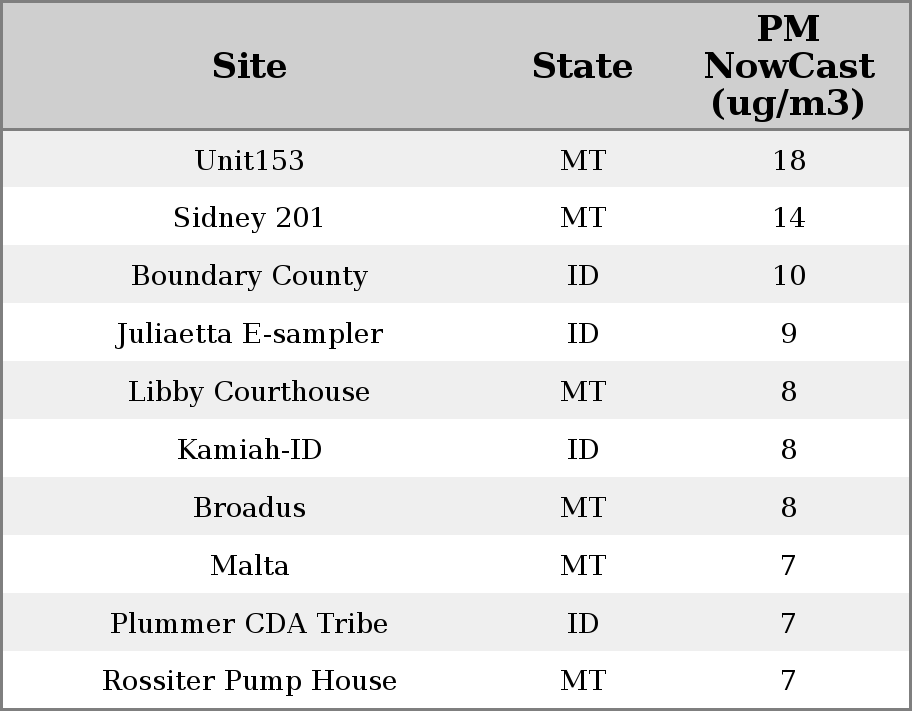Click the Malta site name

(249, 566)
